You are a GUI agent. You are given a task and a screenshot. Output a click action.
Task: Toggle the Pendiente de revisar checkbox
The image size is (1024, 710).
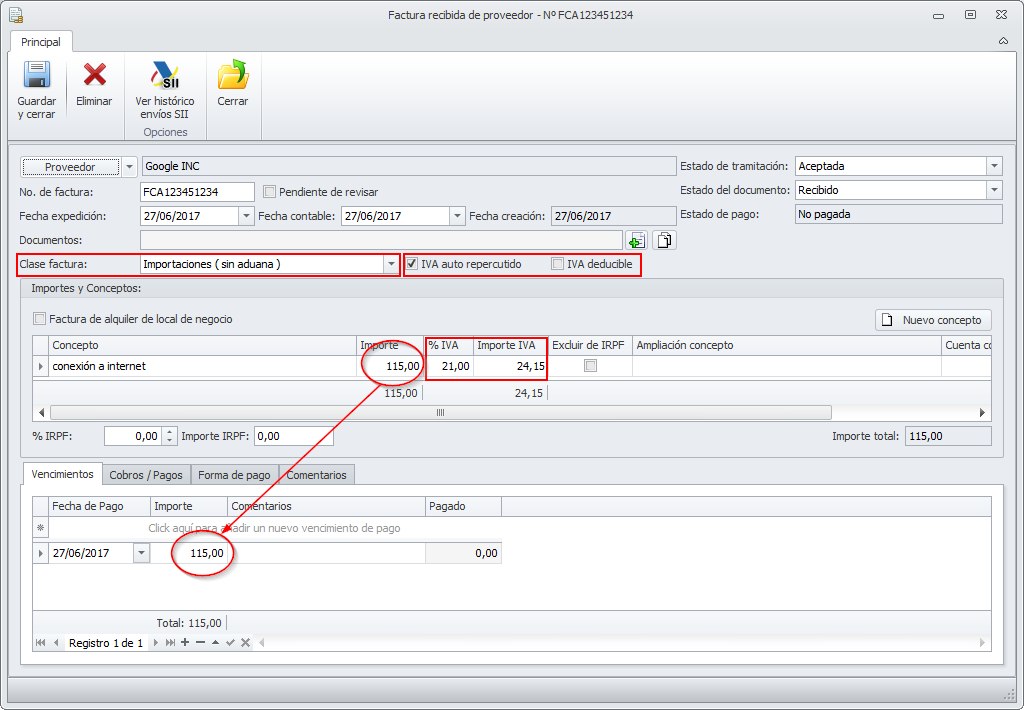270,192
